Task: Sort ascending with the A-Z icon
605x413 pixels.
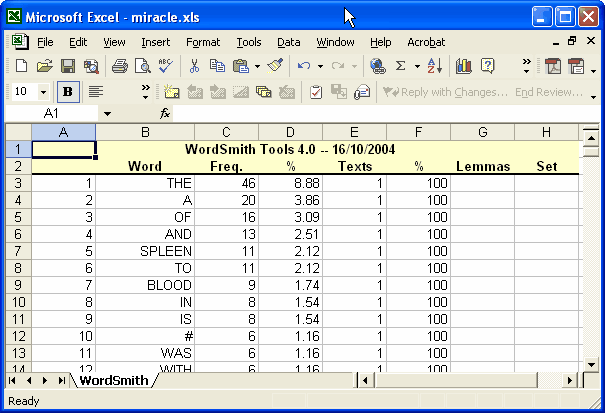Action: [435, 66]
